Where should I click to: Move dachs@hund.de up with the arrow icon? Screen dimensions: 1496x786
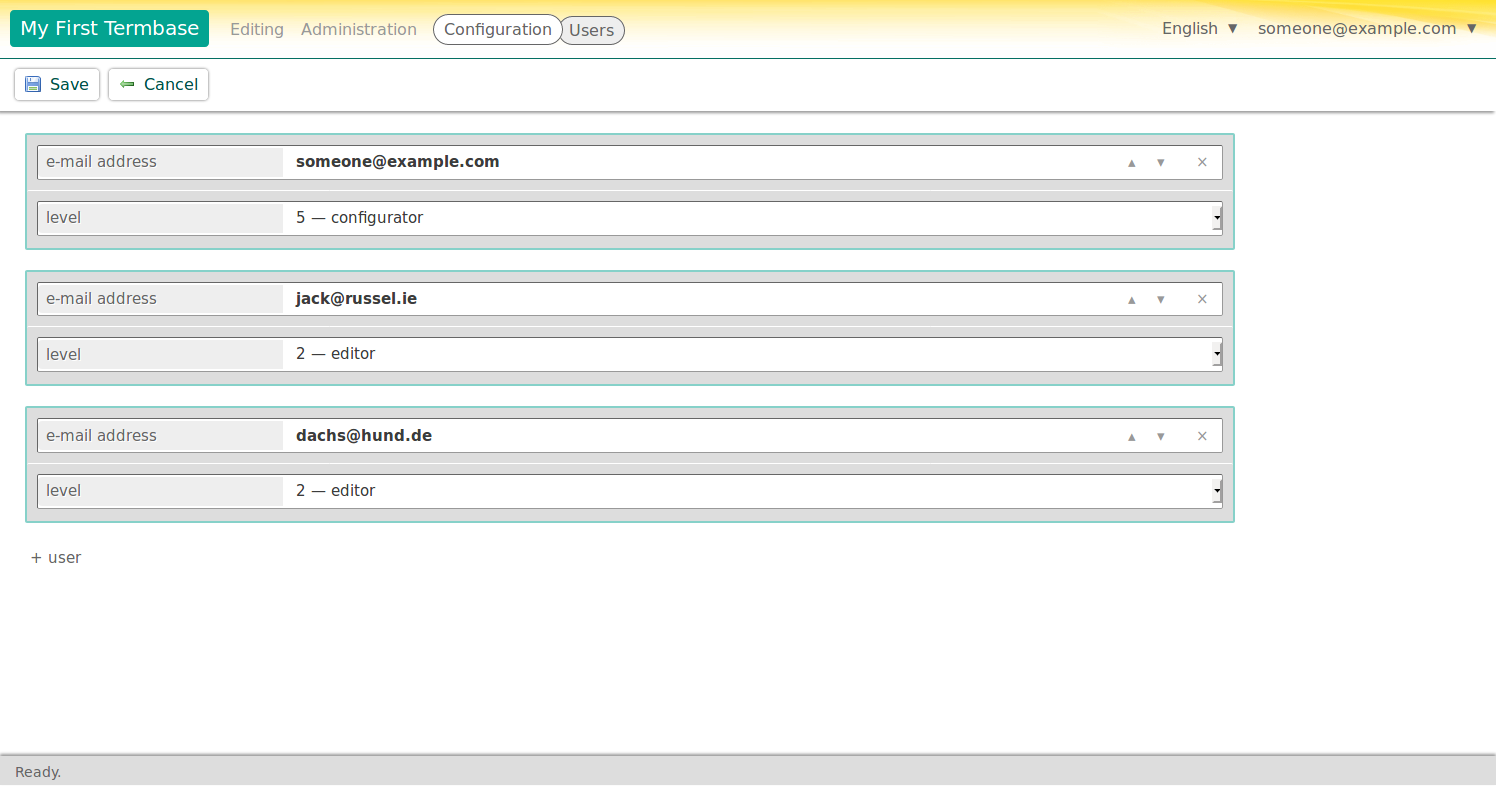(1131, 436)
